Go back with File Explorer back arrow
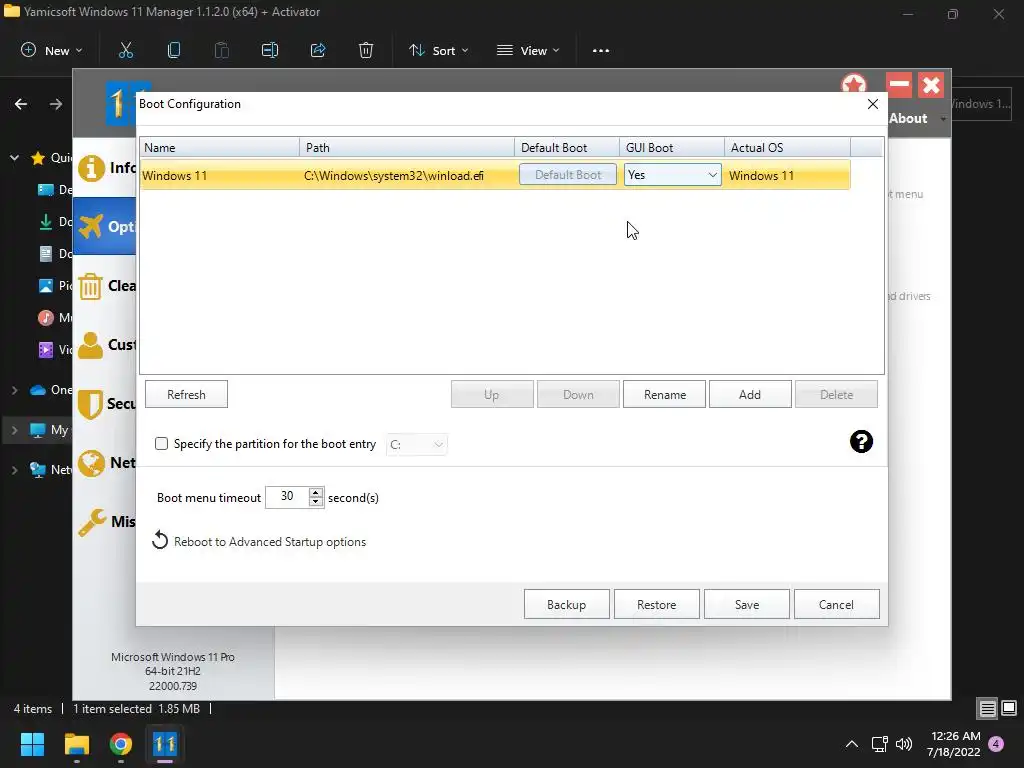Viewport: 1024px width, 768px height. tap(21, 104)
